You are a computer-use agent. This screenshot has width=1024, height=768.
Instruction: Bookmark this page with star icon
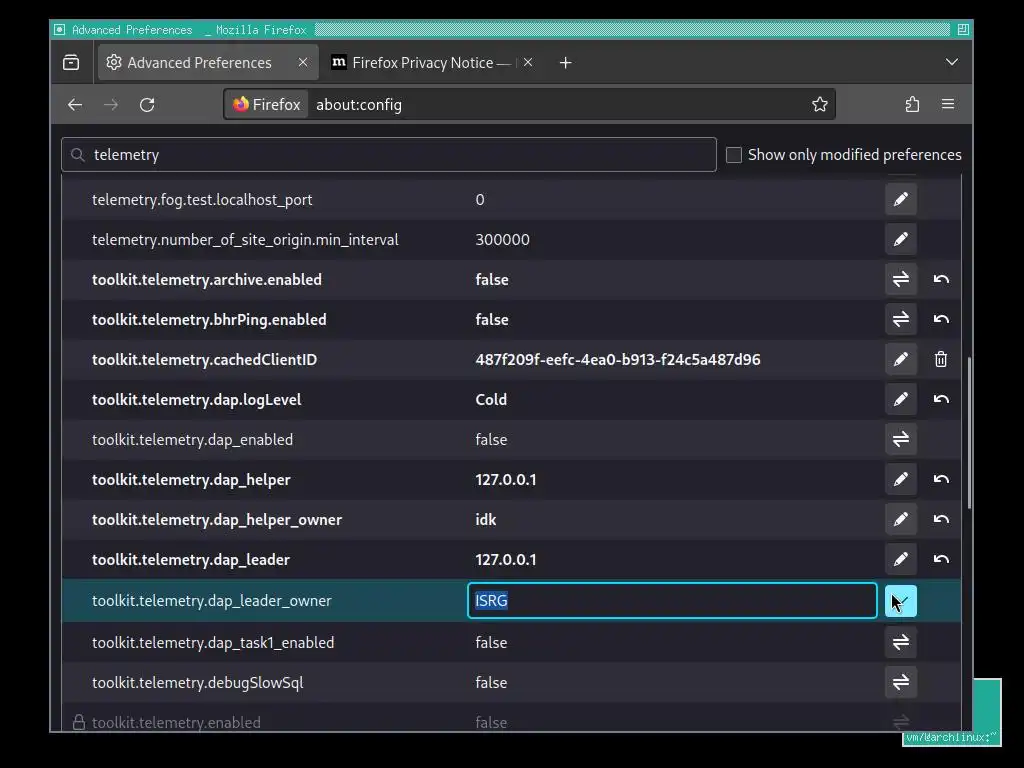click(x=820, y=104)
